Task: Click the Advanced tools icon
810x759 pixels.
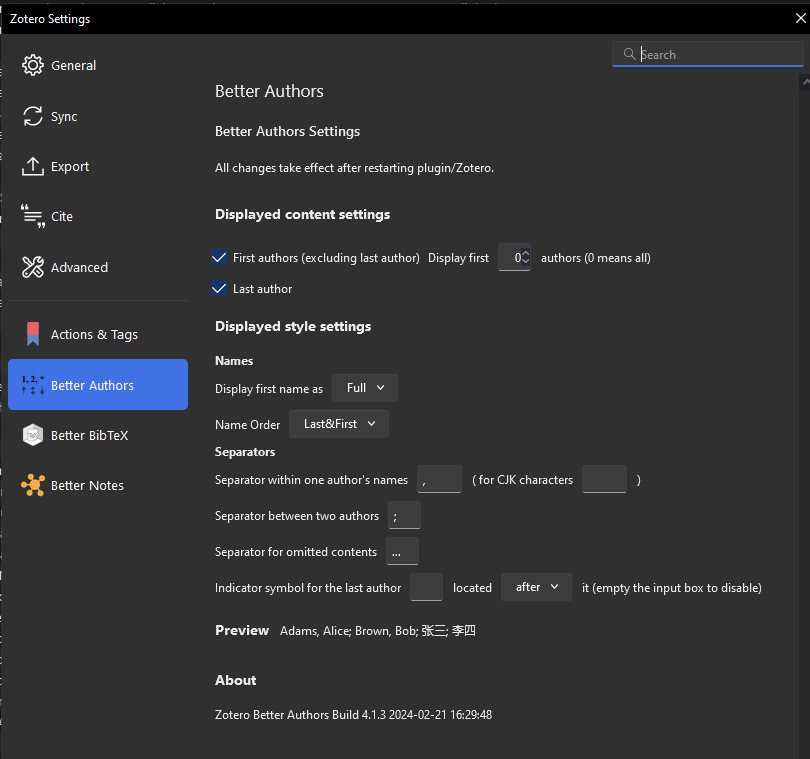Action: tap(33, 267)
